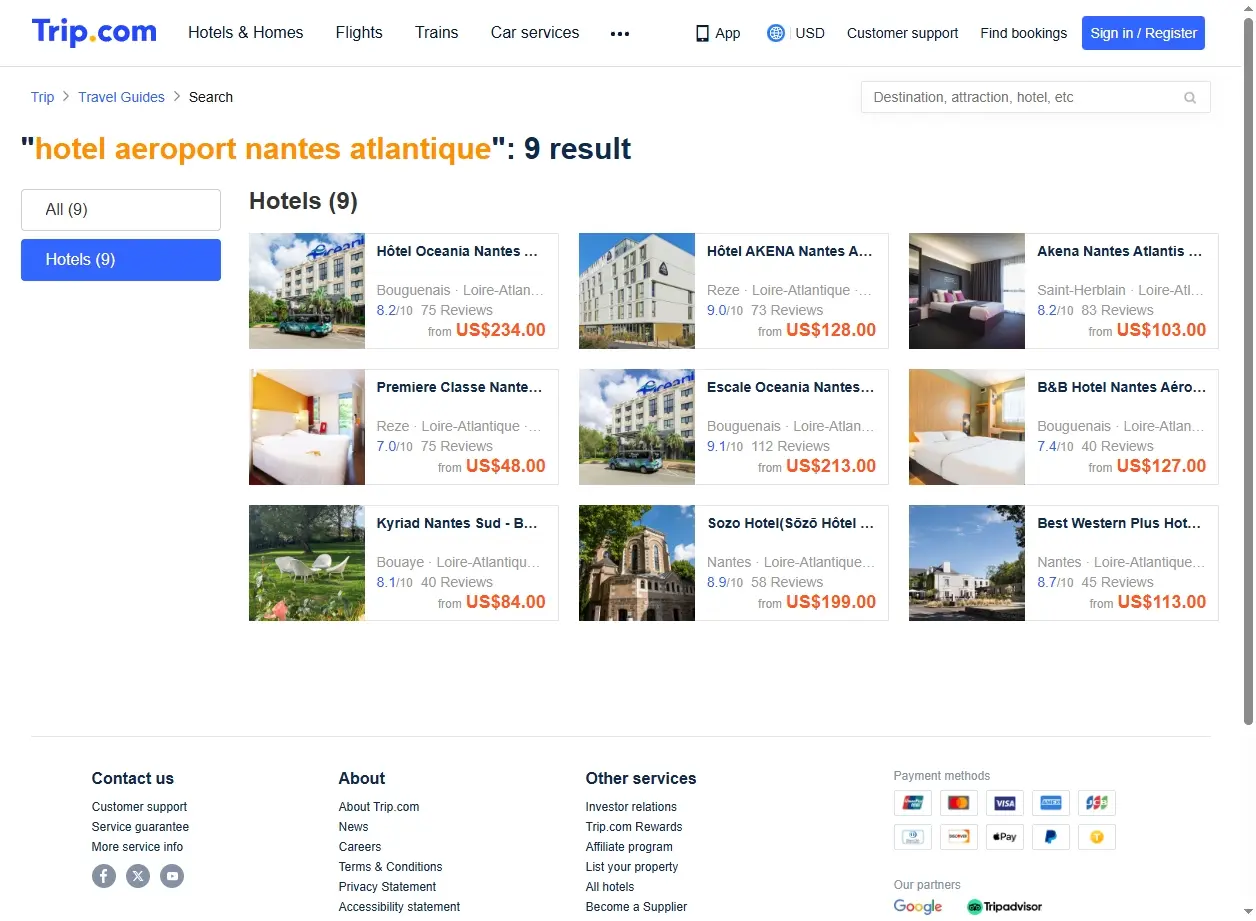Open Find bookings link
Viewport: 1256px width, 921px height.
pyautogui.click(x=1023, y=33)
